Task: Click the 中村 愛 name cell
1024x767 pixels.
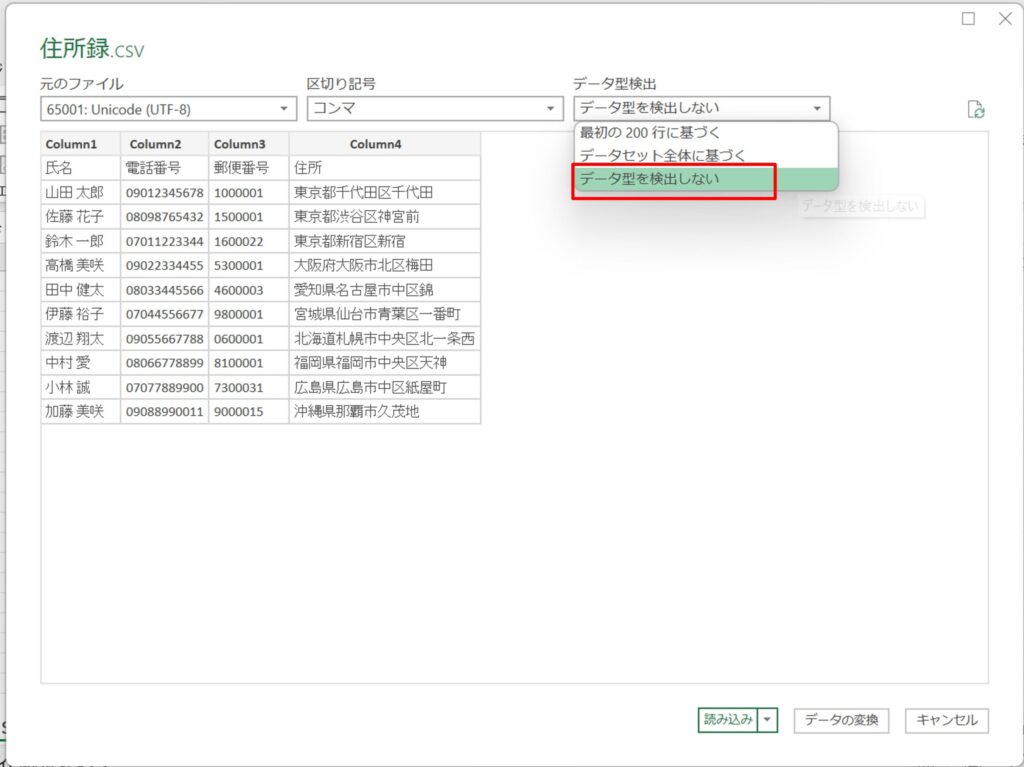Action: (x=80, y=363)
